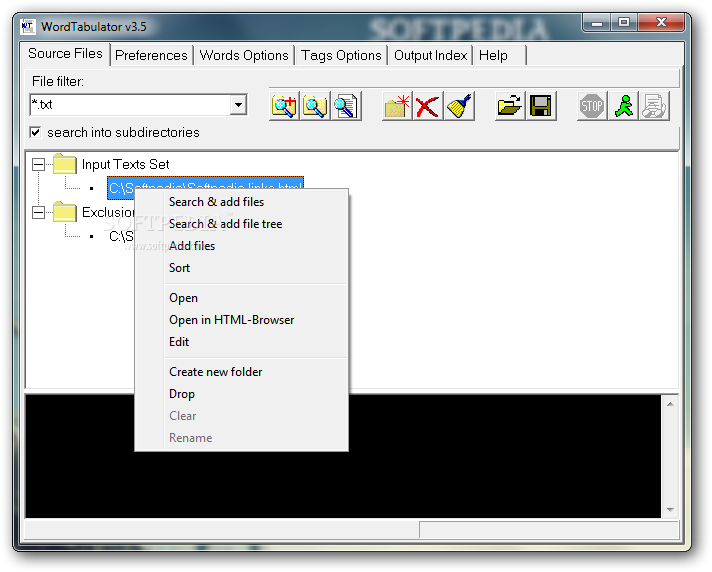Click the Search & add files toolbar icon
This screenshot has width=712, height=572.
coord(284,106)
